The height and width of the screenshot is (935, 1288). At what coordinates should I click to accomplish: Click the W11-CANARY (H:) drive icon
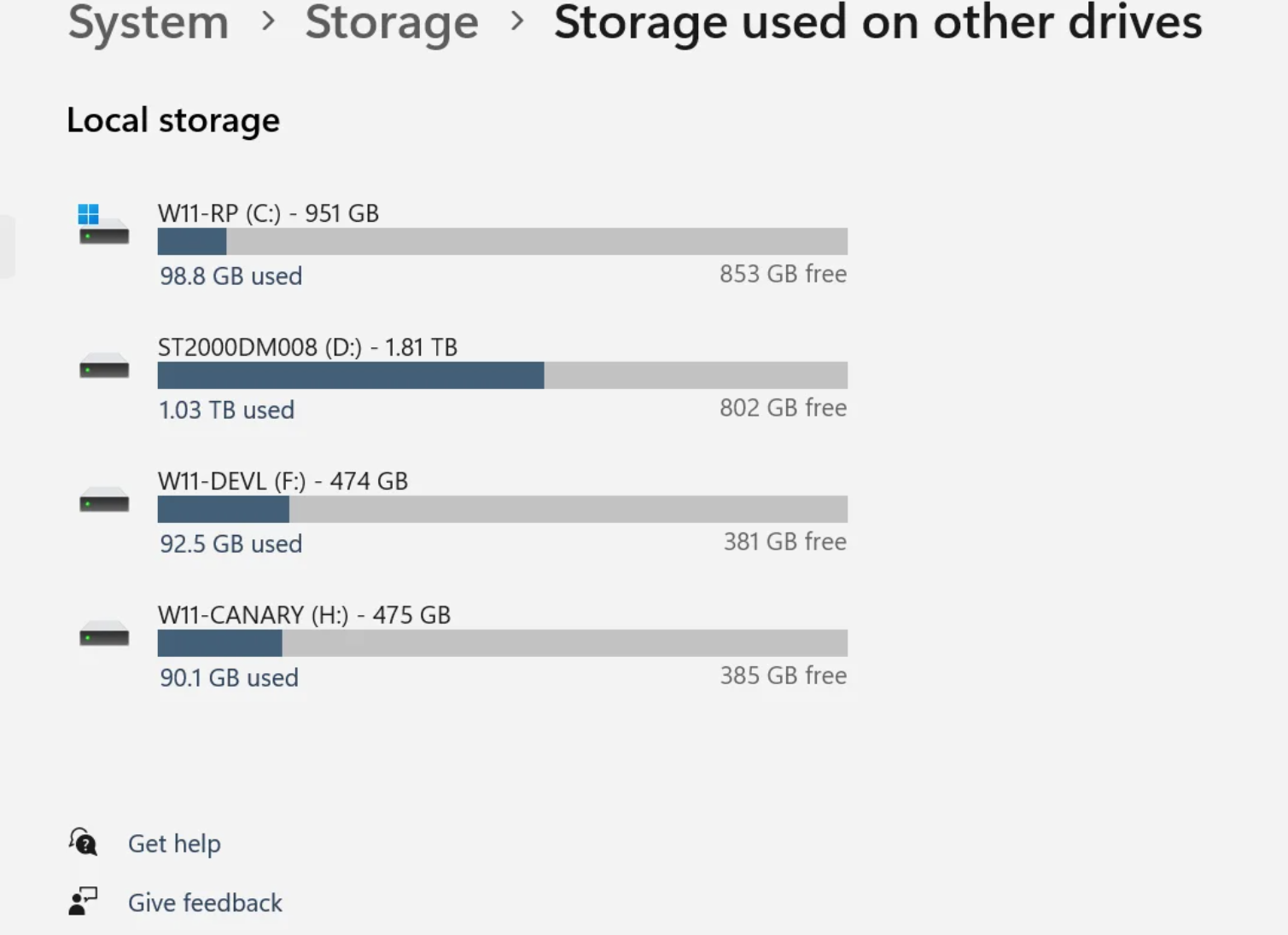(102, 636)
